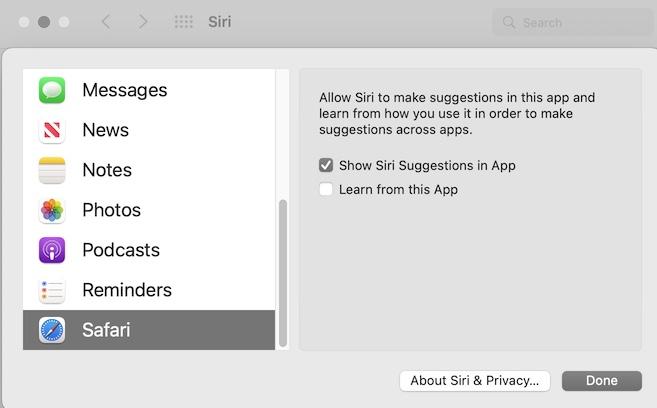This screenshot has height=408, width=657.
Task: Select the News app icon
Action: 52,130
